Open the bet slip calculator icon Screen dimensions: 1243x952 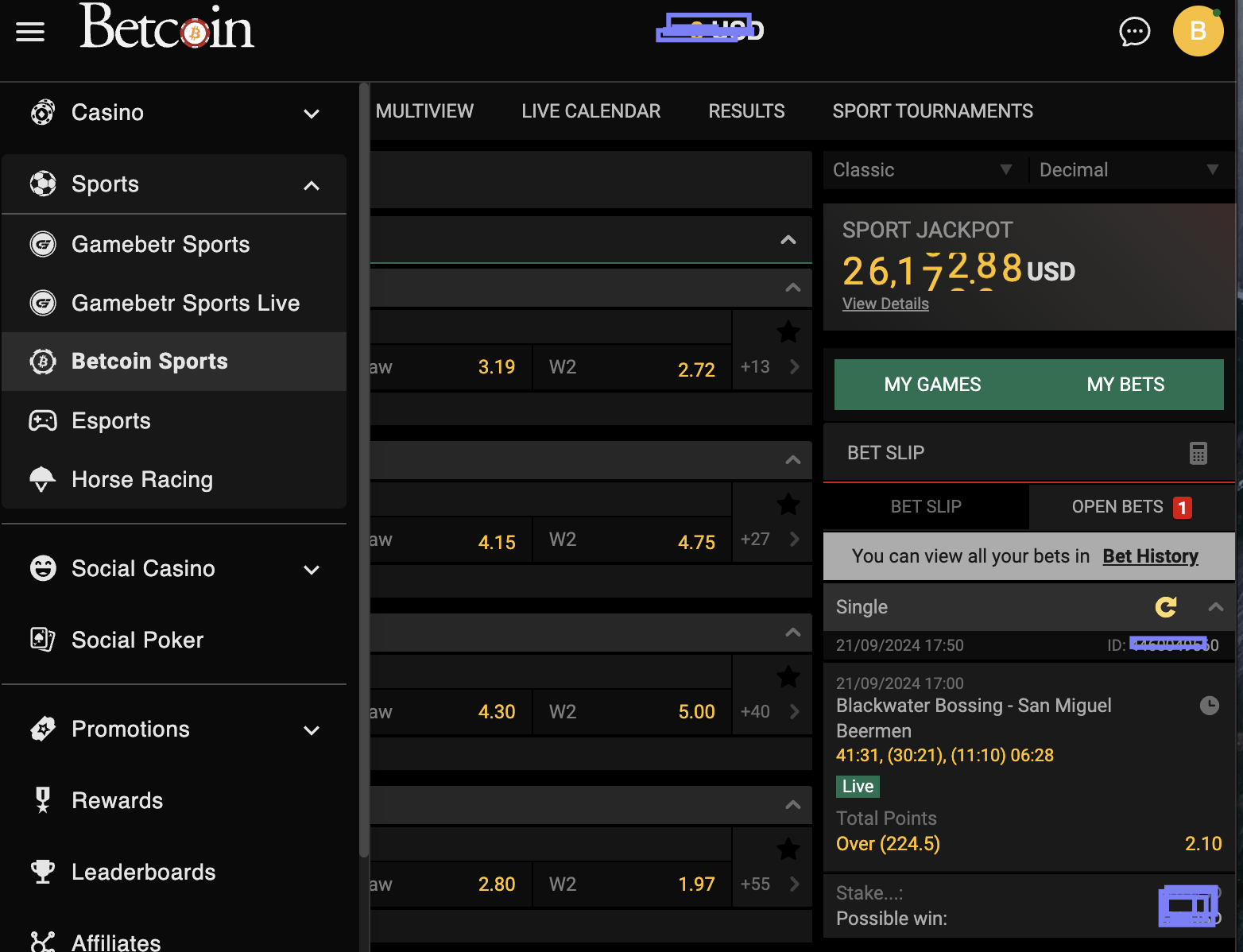tap(1198, 453)
